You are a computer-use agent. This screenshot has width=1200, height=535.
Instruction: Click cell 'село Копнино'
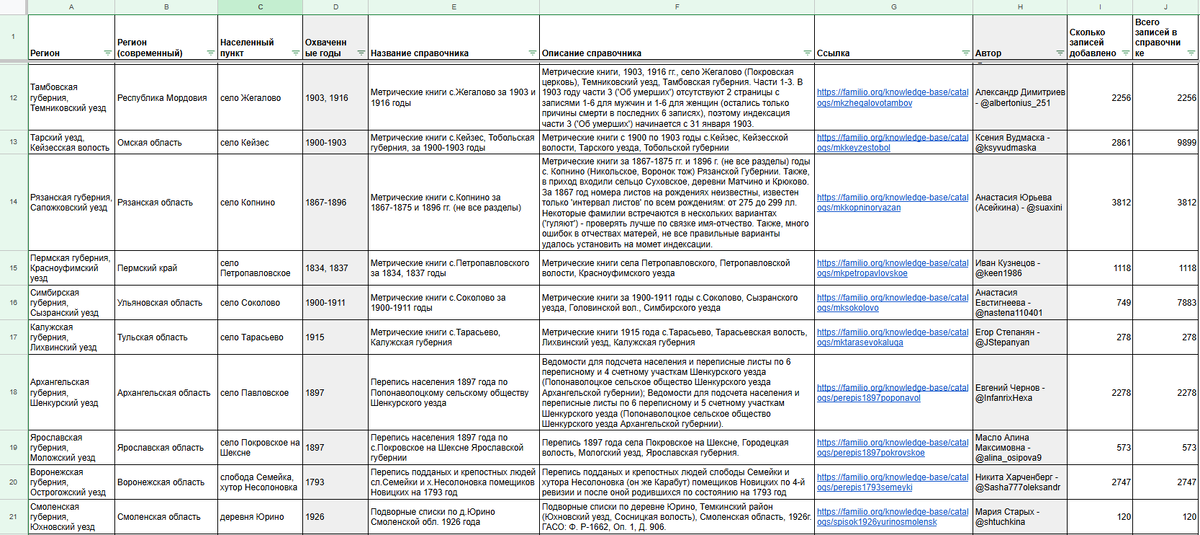[x=259, y=202]
